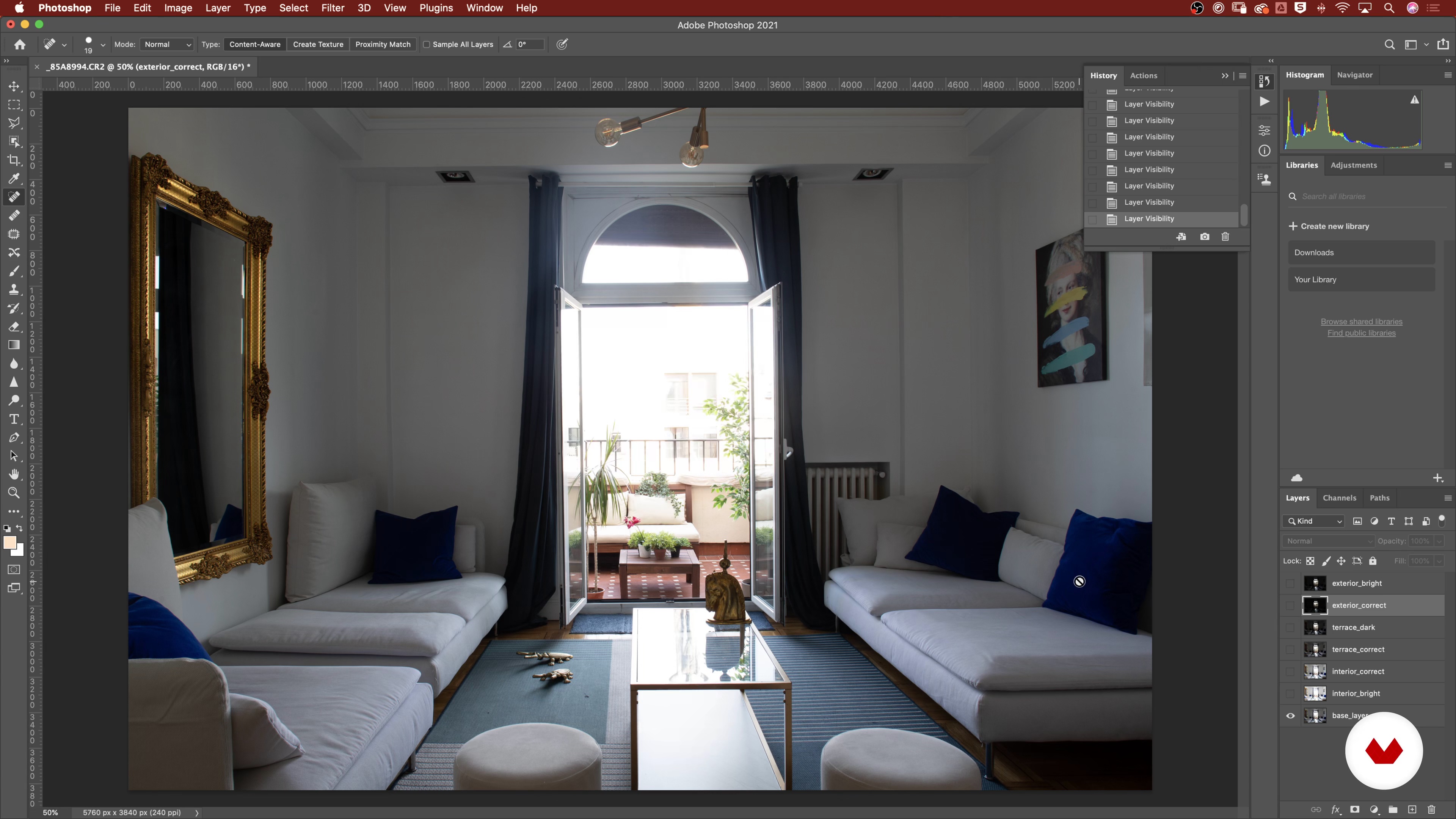1456x819 pixels.
Task: Open Browse shared libraries link
Action: (1361, 322)
